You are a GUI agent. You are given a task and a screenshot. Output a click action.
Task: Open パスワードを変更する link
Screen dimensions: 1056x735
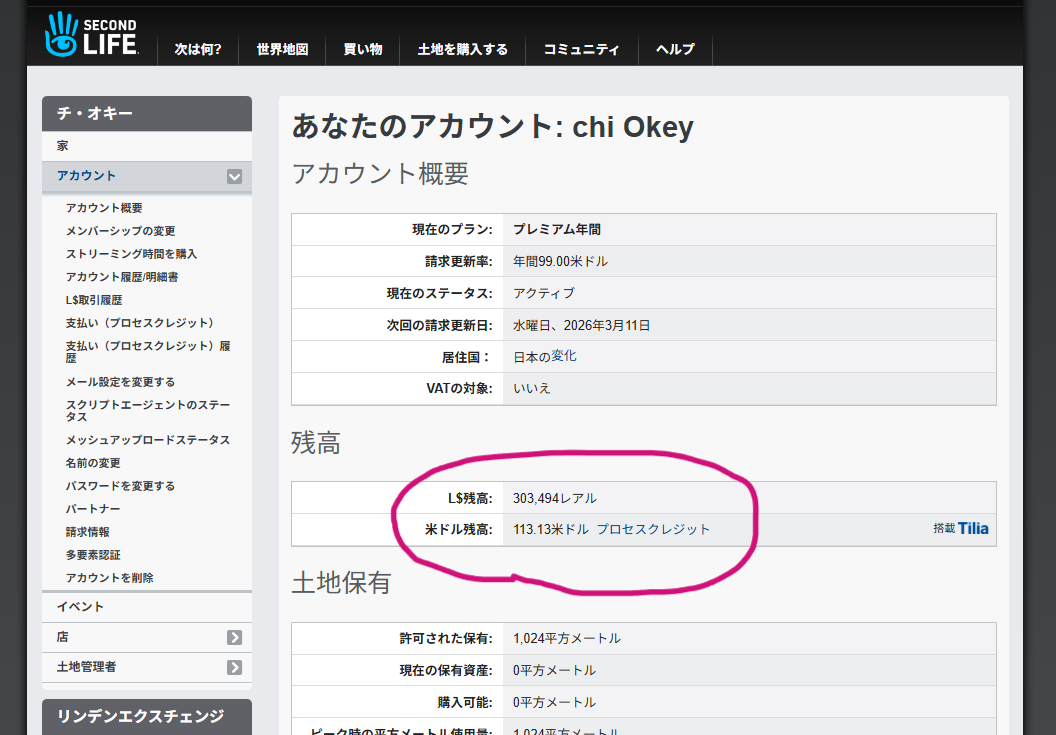tap(120, 486)
